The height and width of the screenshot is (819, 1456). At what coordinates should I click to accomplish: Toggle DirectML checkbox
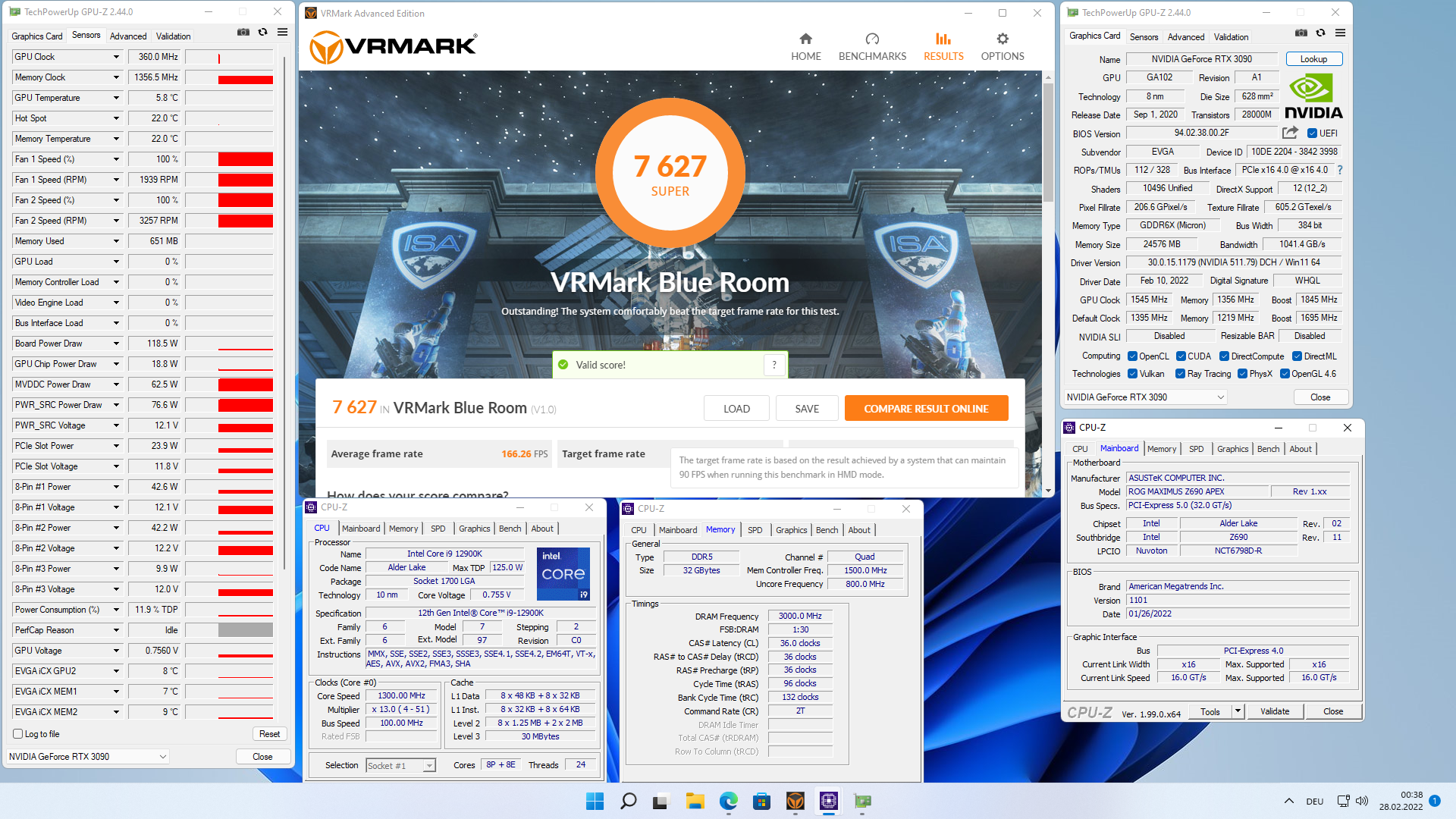click(x=1297, y=356)
